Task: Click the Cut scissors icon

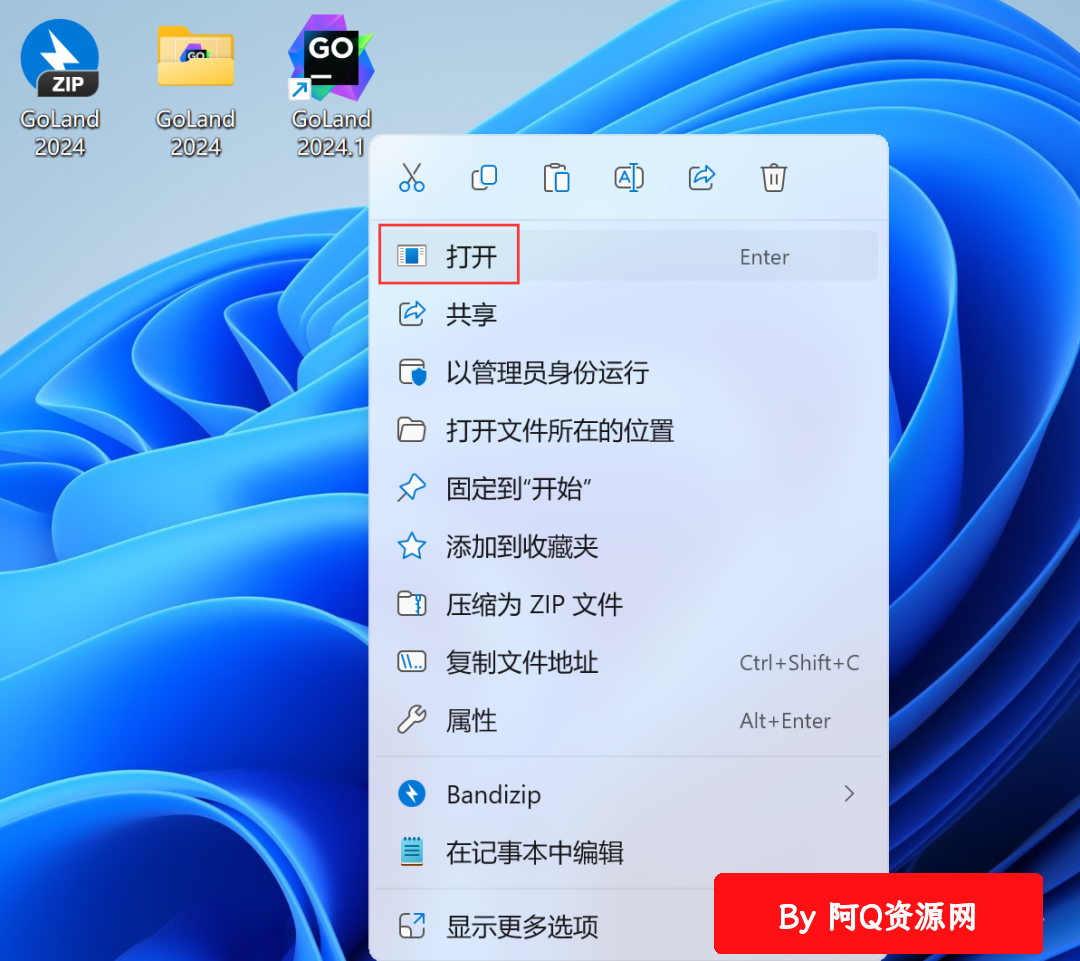Action: [x=412, y=178]
